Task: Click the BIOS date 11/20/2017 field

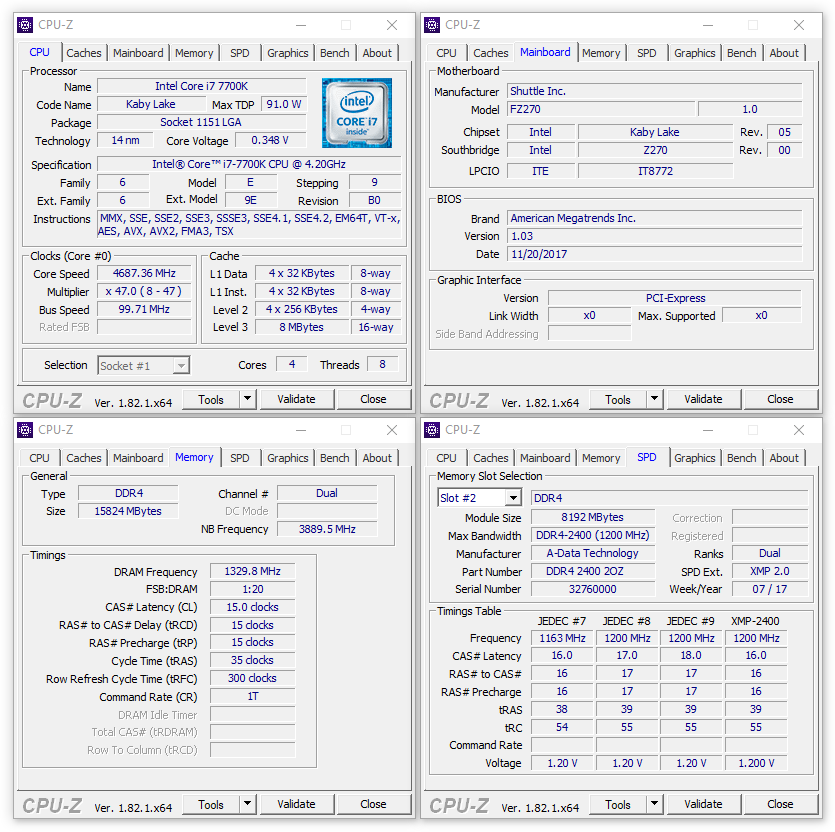Action: tap(654, 254)
